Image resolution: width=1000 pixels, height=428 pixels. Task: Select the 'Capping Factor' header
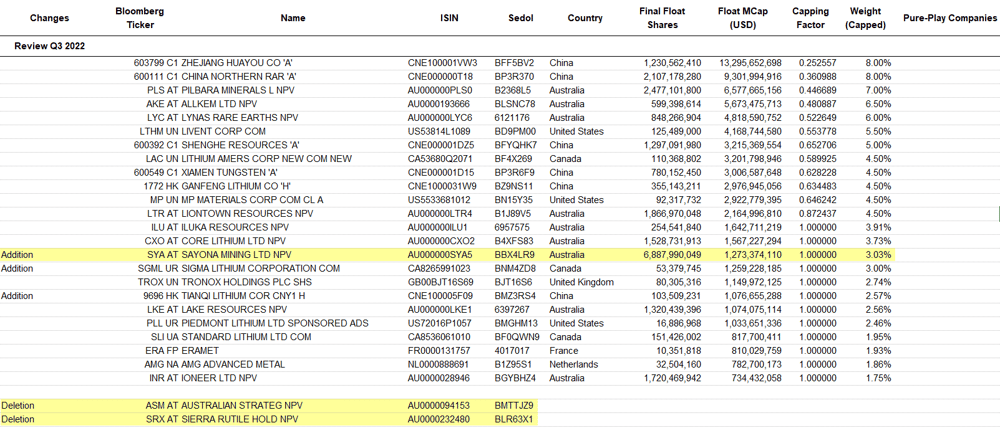[810, 18]
